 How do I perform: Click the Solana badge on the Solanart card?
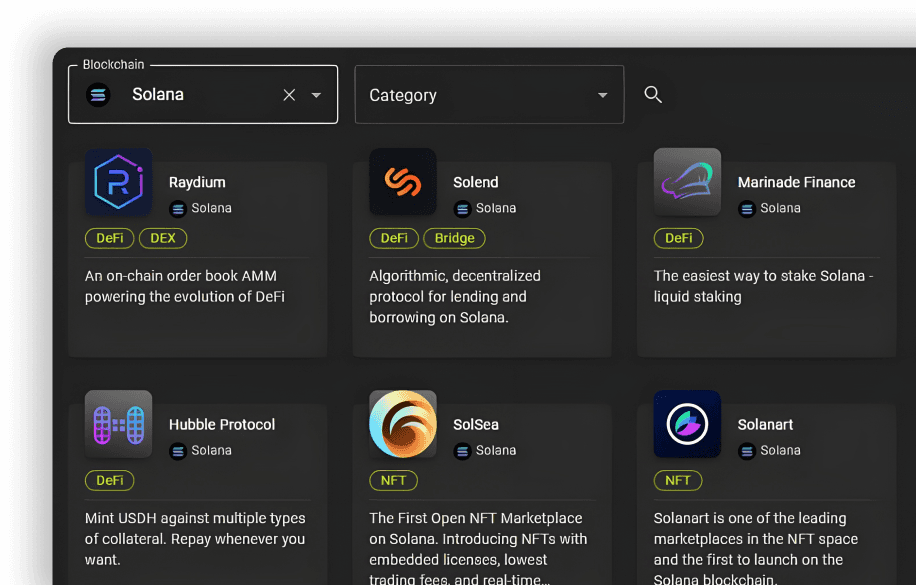pos(769,450)
